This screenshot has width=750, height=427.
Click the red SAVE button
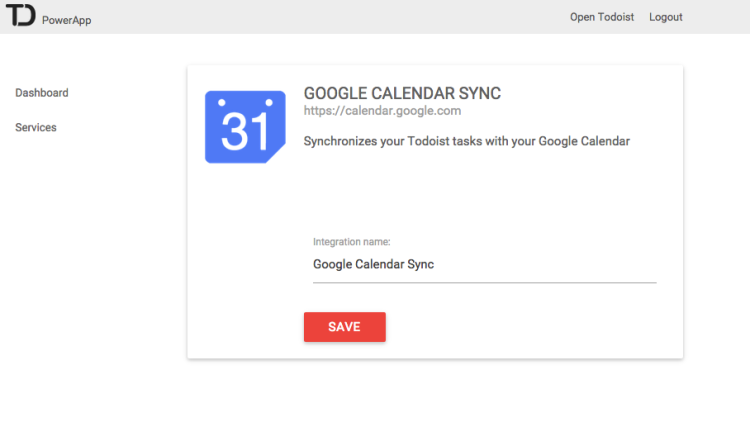coord(345,327)
